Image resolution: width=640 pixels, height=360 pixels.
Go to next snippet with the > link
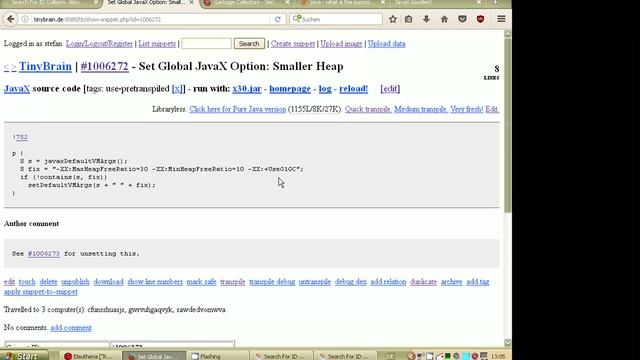[x=13, y=67]
